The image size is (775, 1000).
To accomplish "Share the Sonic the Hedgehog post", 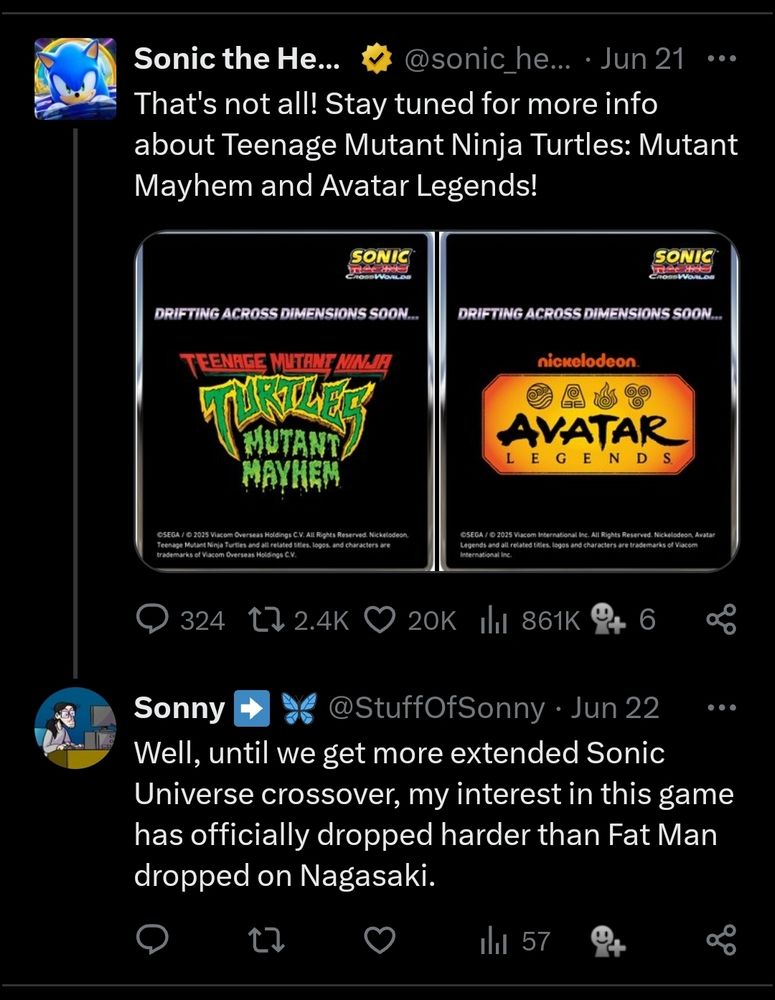I will tap(721, 621).
